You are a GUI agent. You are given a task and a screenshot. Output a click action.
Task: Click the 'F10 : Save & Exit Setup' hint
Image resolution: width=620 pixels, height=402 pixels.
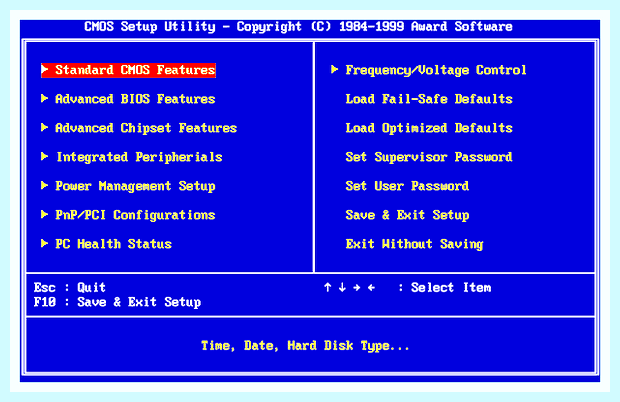tap(117, 302)
